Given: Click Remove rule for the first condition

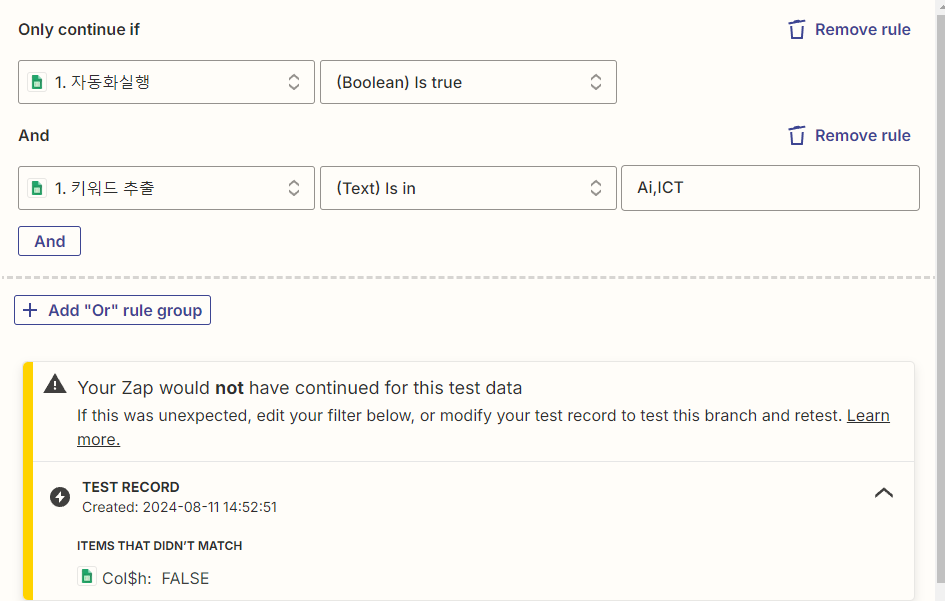Looking at the screenshot, I should coord(850,30).
